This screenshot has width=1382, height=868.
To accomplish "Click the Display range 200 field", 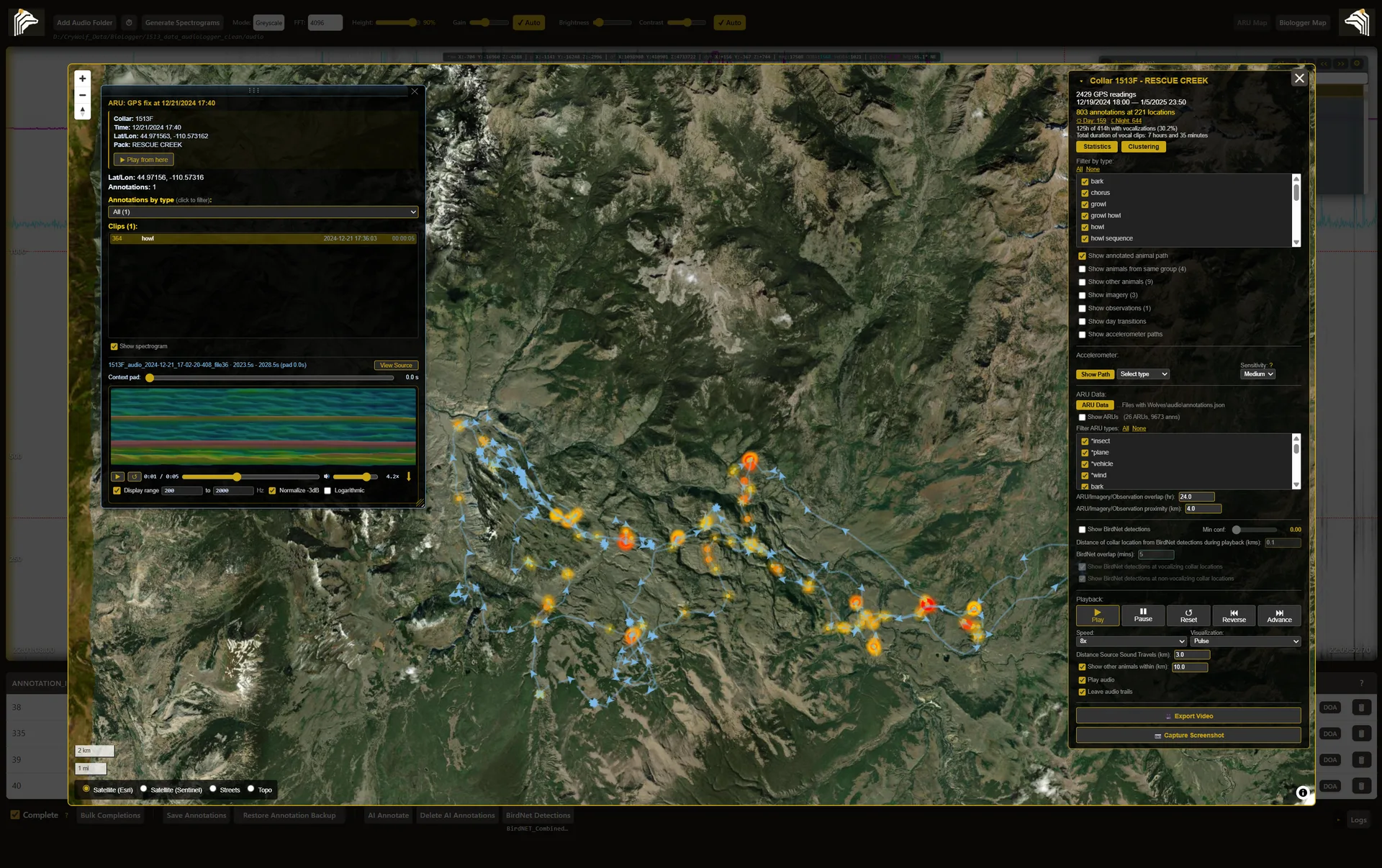I will [181, 491].
